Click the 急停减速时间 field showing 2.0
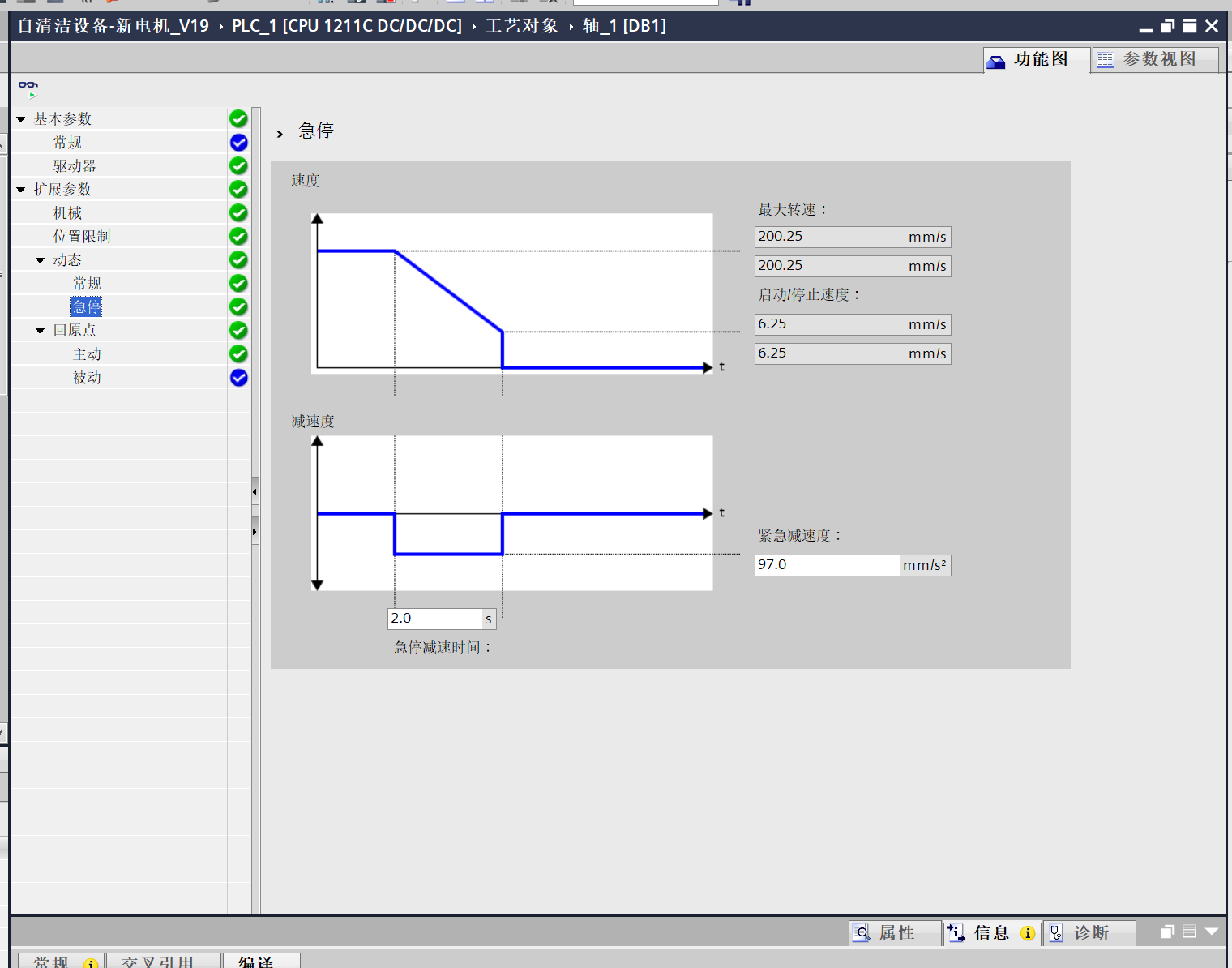Image resolution: width=1232 pixels, height=968 pixels. point(434,619)
